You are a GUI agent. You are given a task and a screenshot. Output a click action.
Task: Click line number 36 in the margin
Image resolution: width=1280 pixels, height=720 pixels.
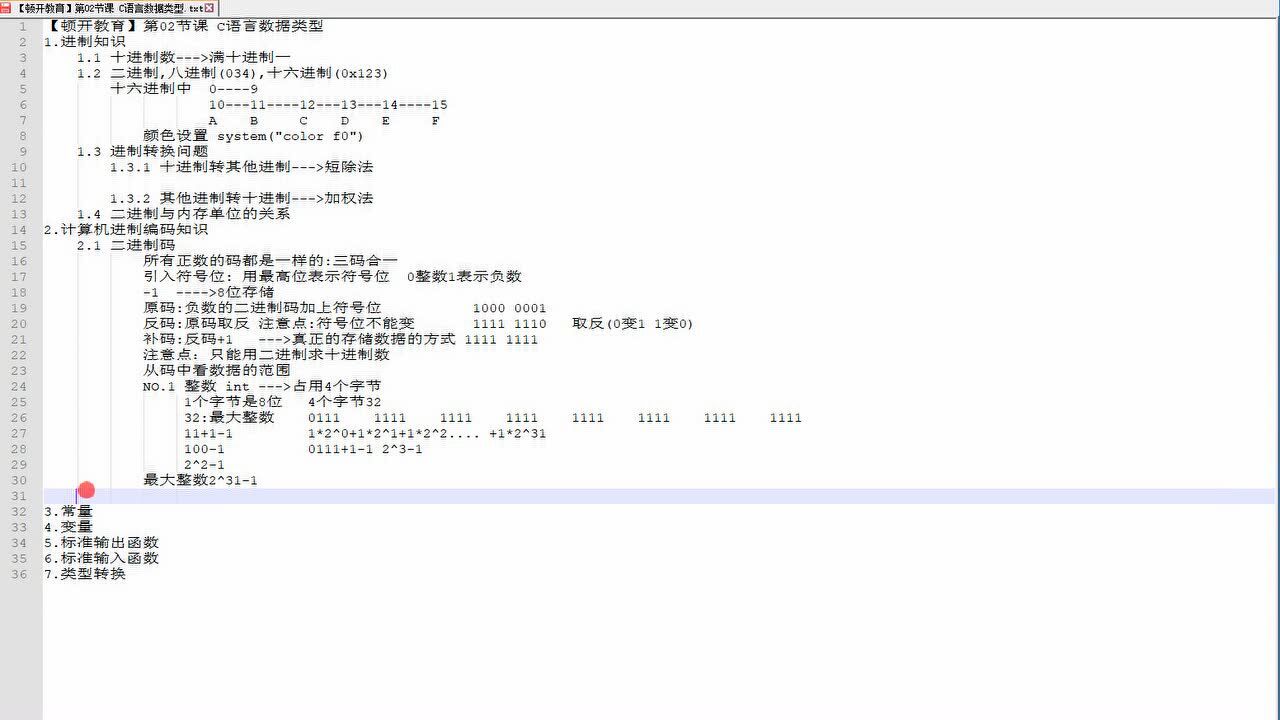click(x=21, y=574)
